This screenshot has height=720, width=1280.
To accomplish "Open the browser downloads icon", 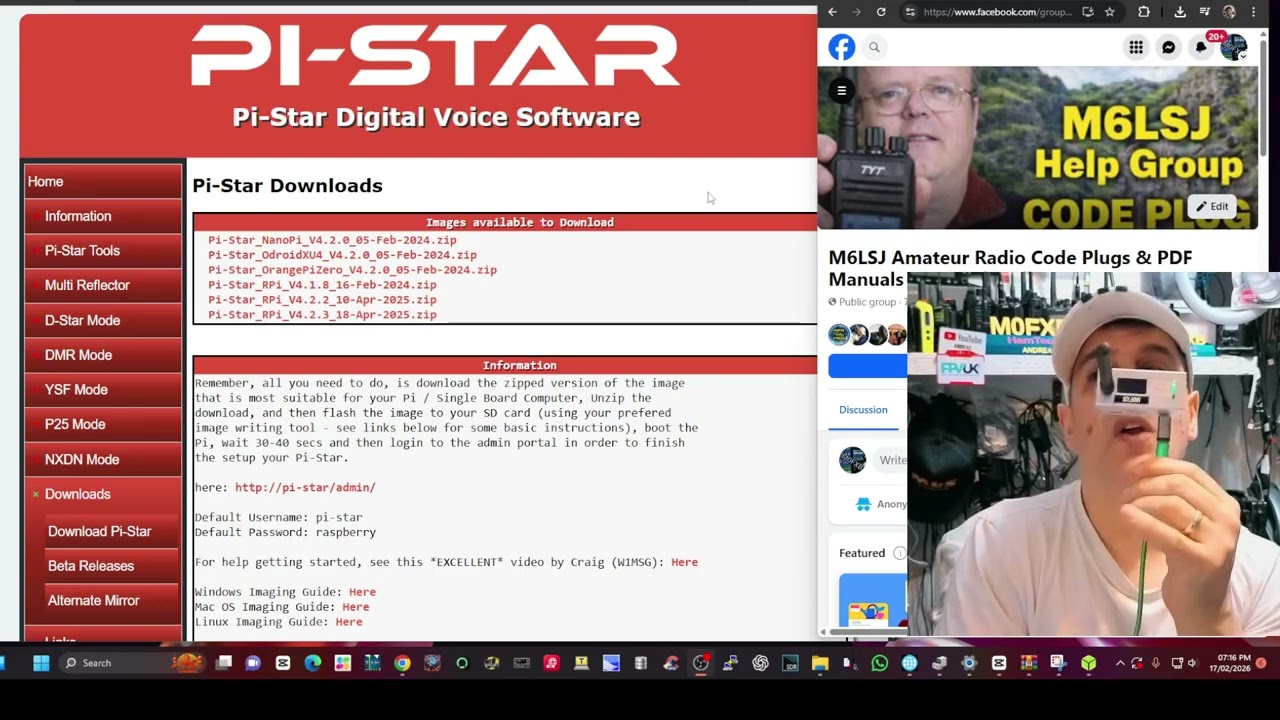I will [1180, 12].
